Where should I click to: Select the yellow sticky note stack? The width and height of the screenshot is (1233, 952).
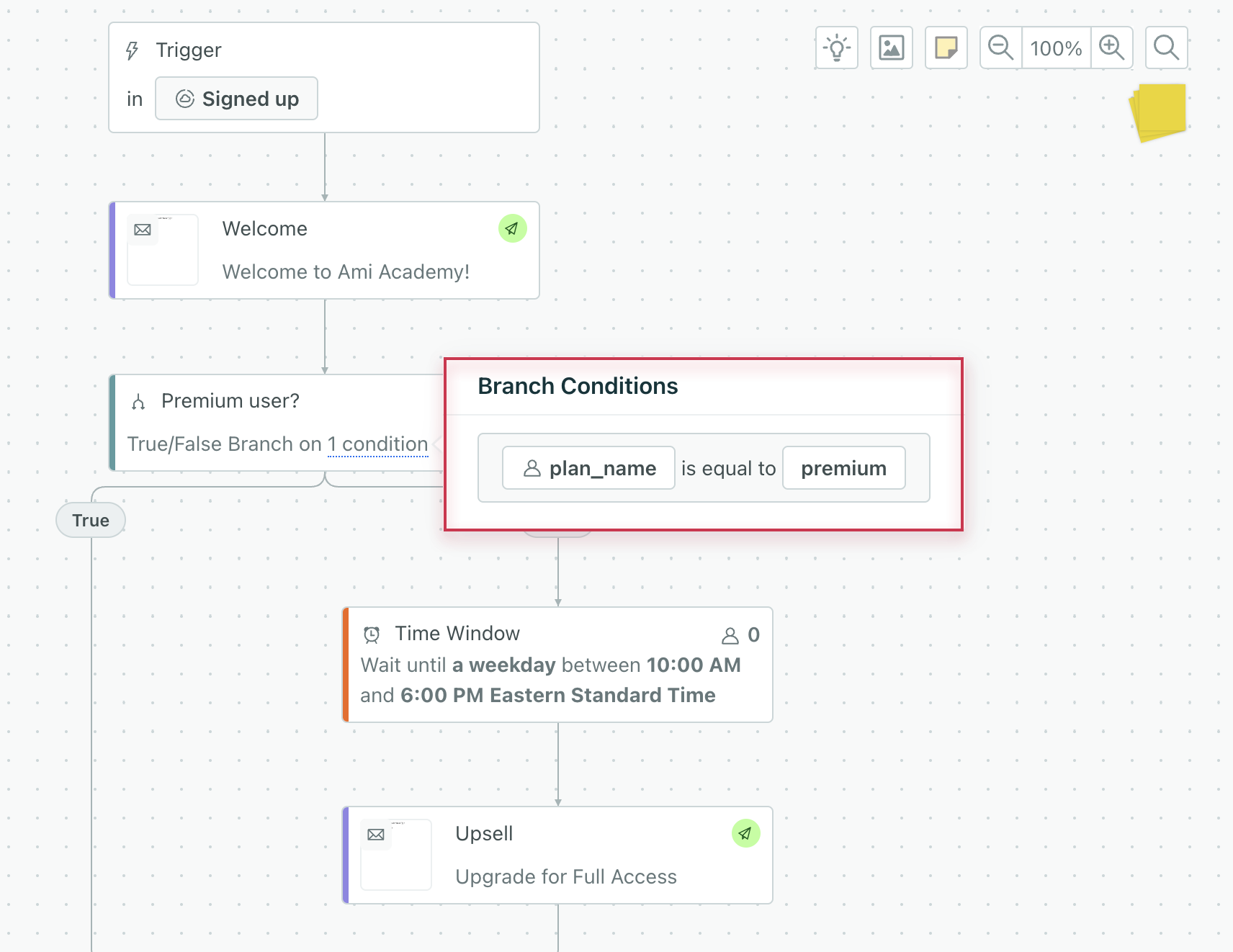coord(1158,112)
